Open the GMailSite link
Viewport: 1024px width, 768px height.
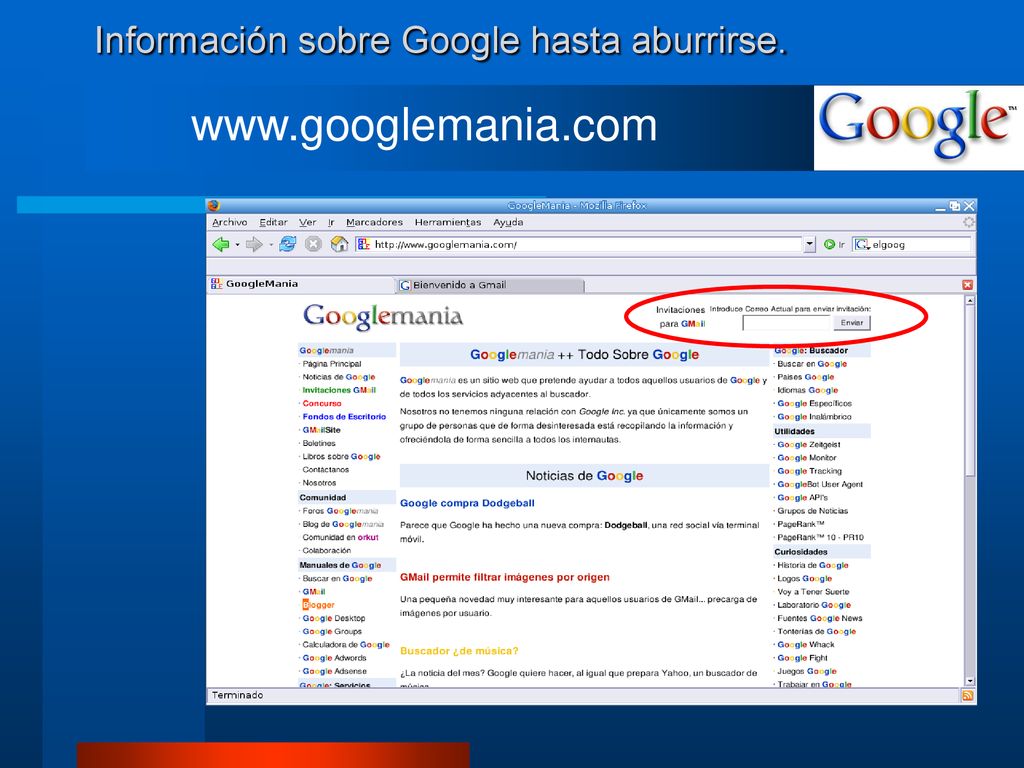(321, 430)
